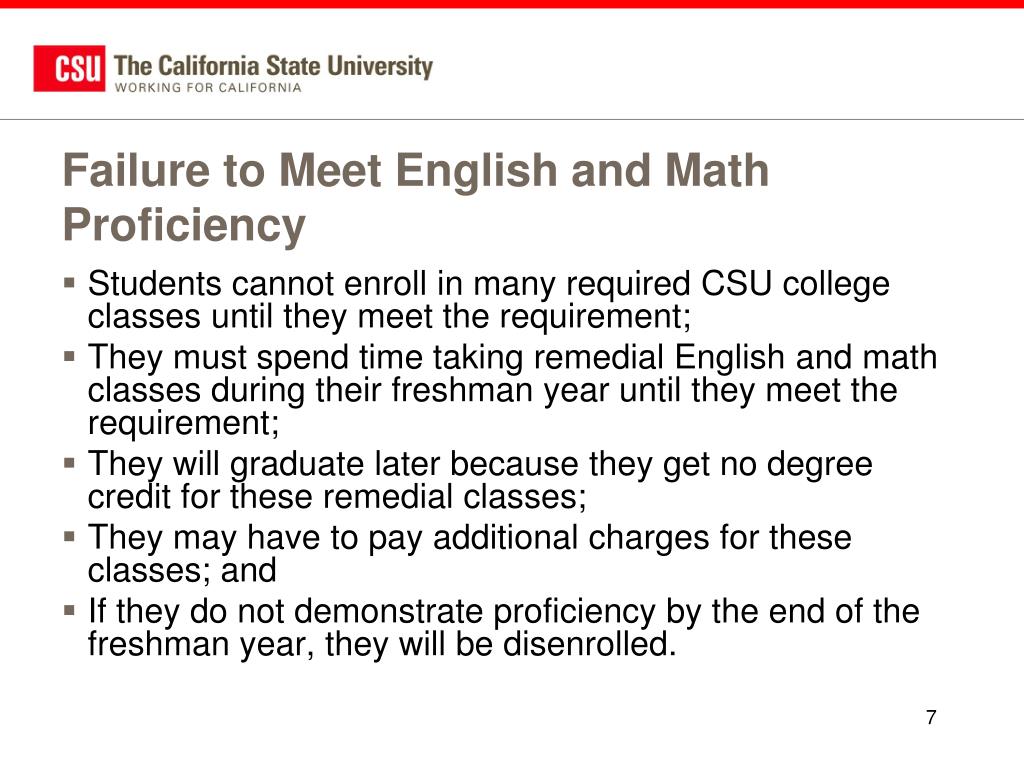Click the text 'pay additional charges for these'
Image resolution: width=1024 pixels, height=768 pixels.
point(610,539)
